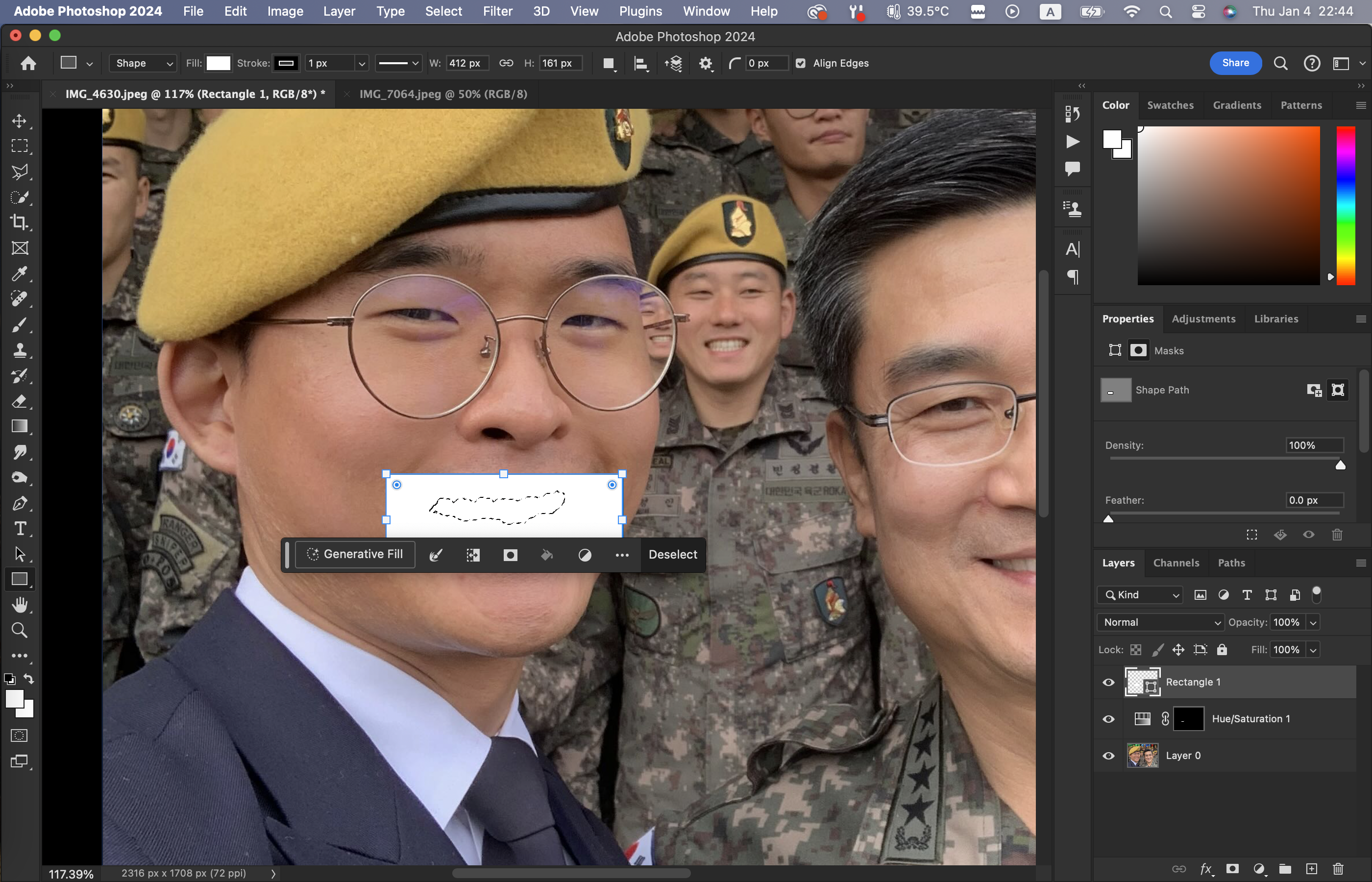The height and width of the screenshot is (882, 1372).
Task: Delete layer with trash icon
Action: [x=1338, y=869]
